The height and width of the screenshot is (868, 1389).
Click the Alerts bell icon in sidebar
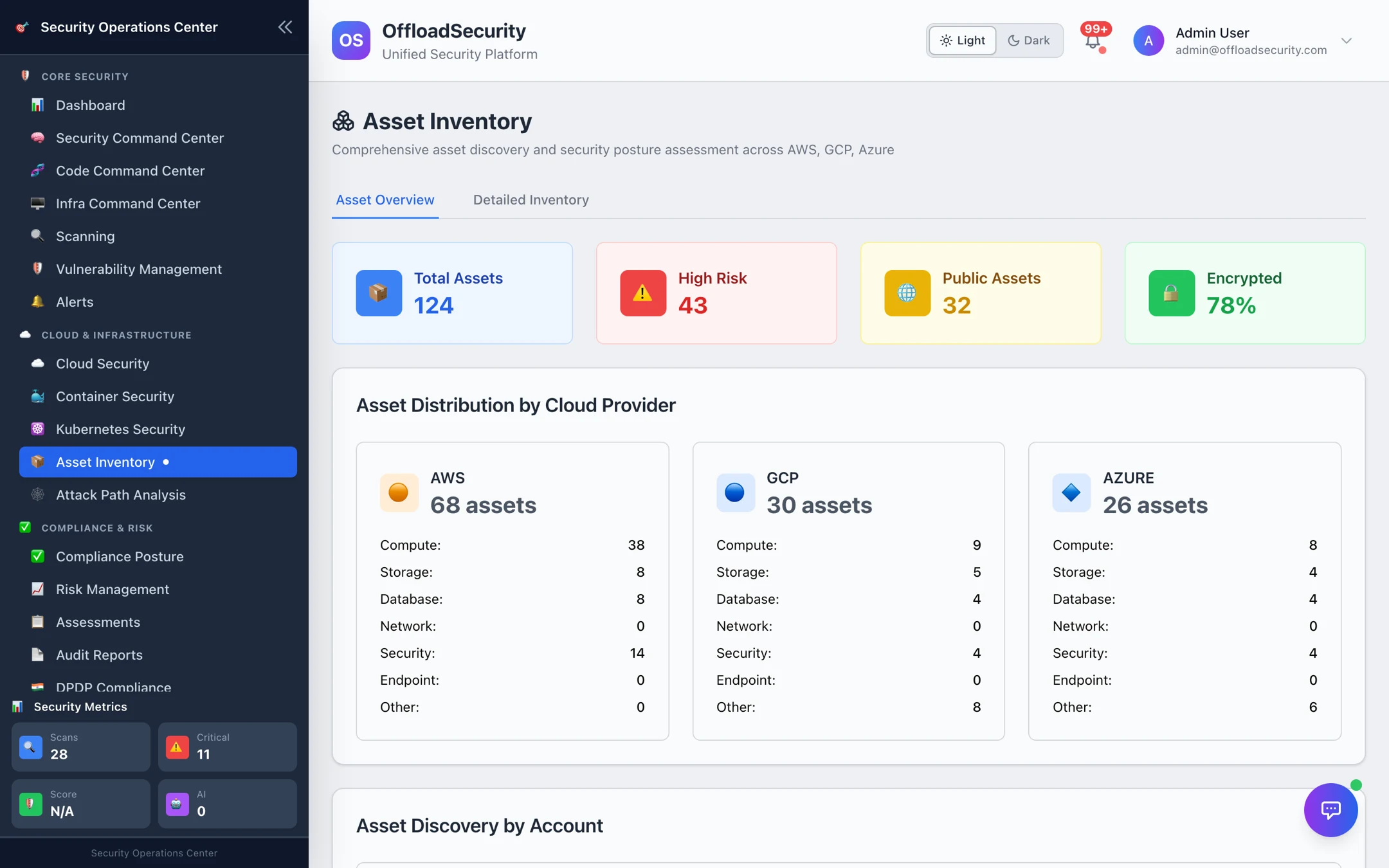coord(37,301)
